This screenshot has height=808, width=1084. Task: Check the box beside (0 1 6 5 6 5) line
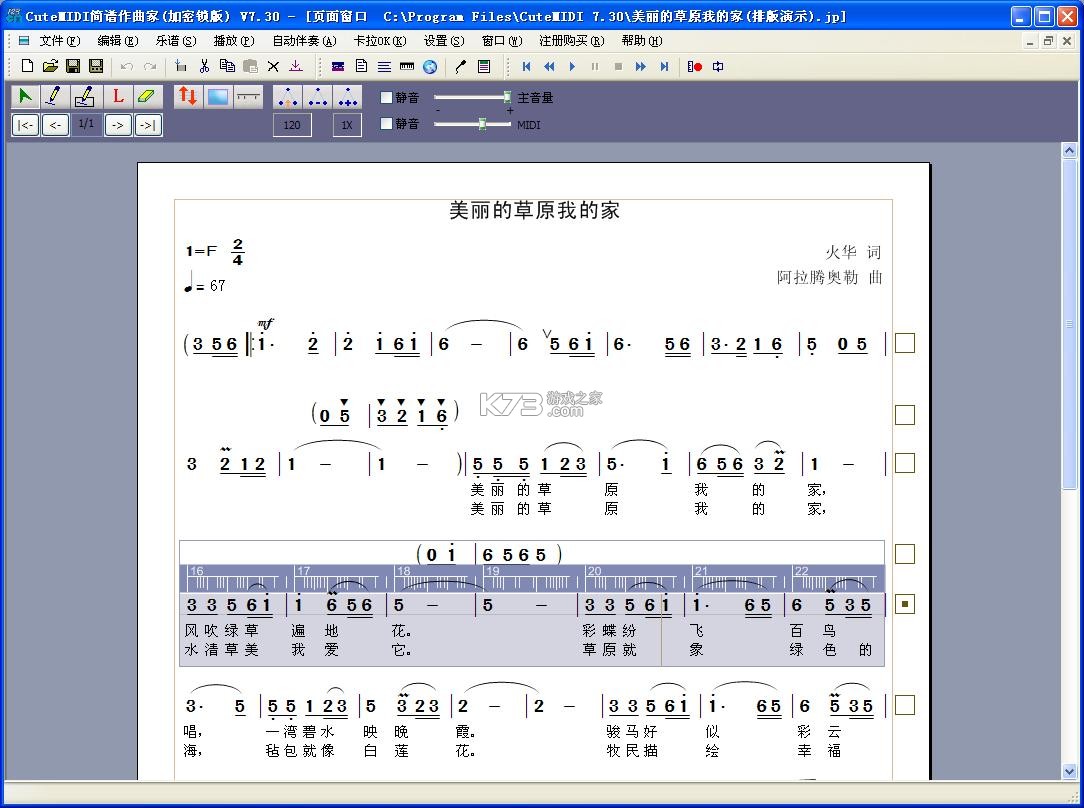point(904,554)
